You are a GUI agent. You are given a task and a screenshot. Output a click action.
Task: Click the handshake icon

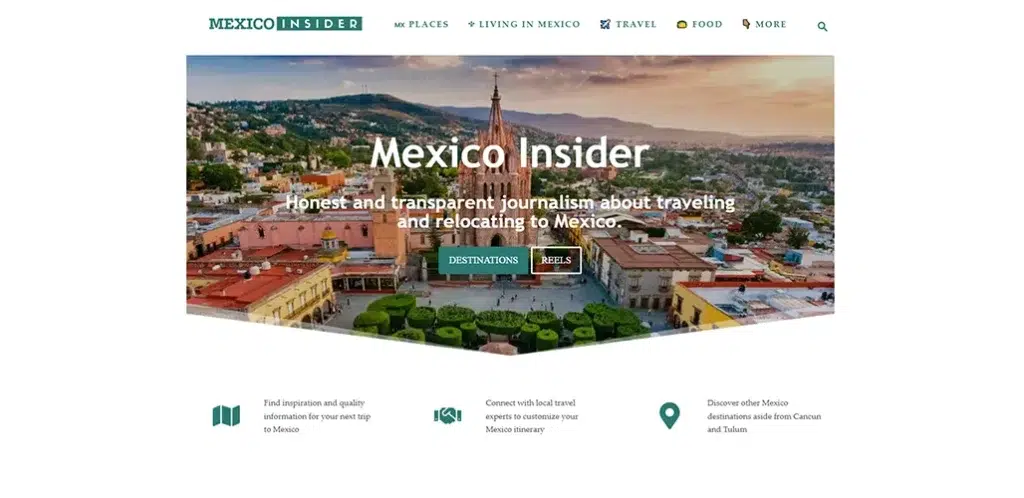447,416
